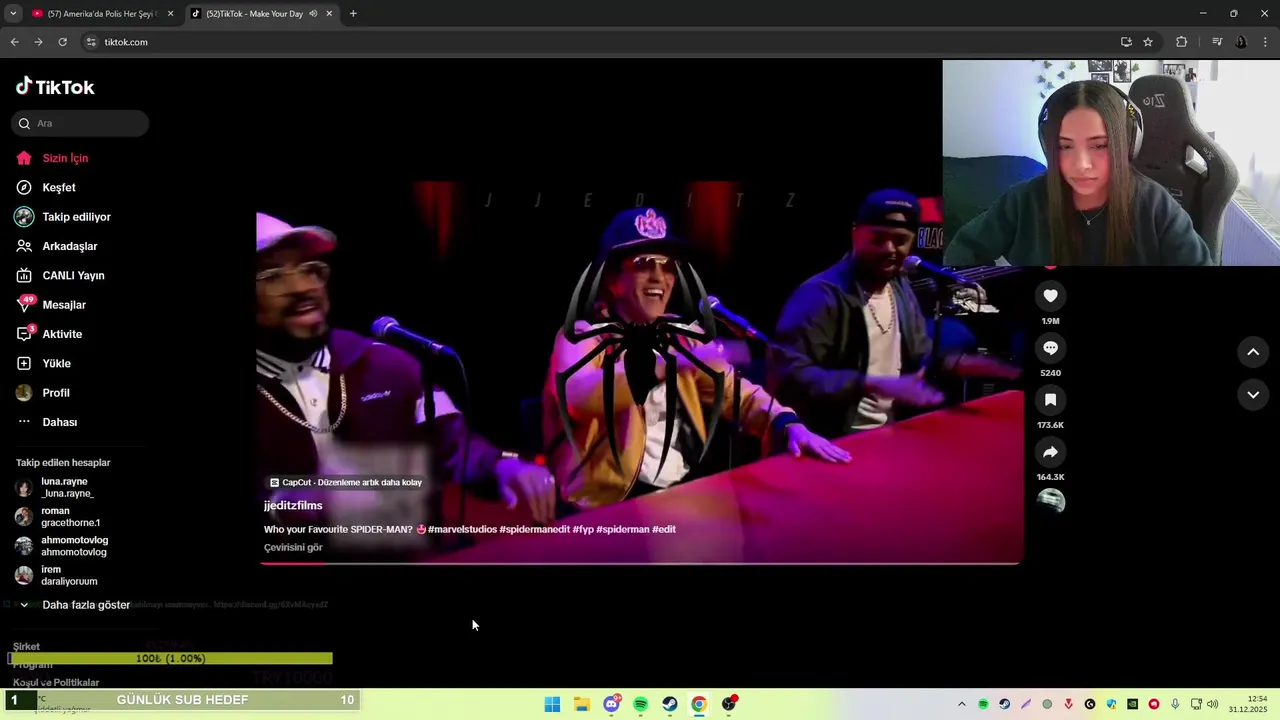Open Chrome profile avatar
The image size is (1280, 720).
coord(1241,42)
